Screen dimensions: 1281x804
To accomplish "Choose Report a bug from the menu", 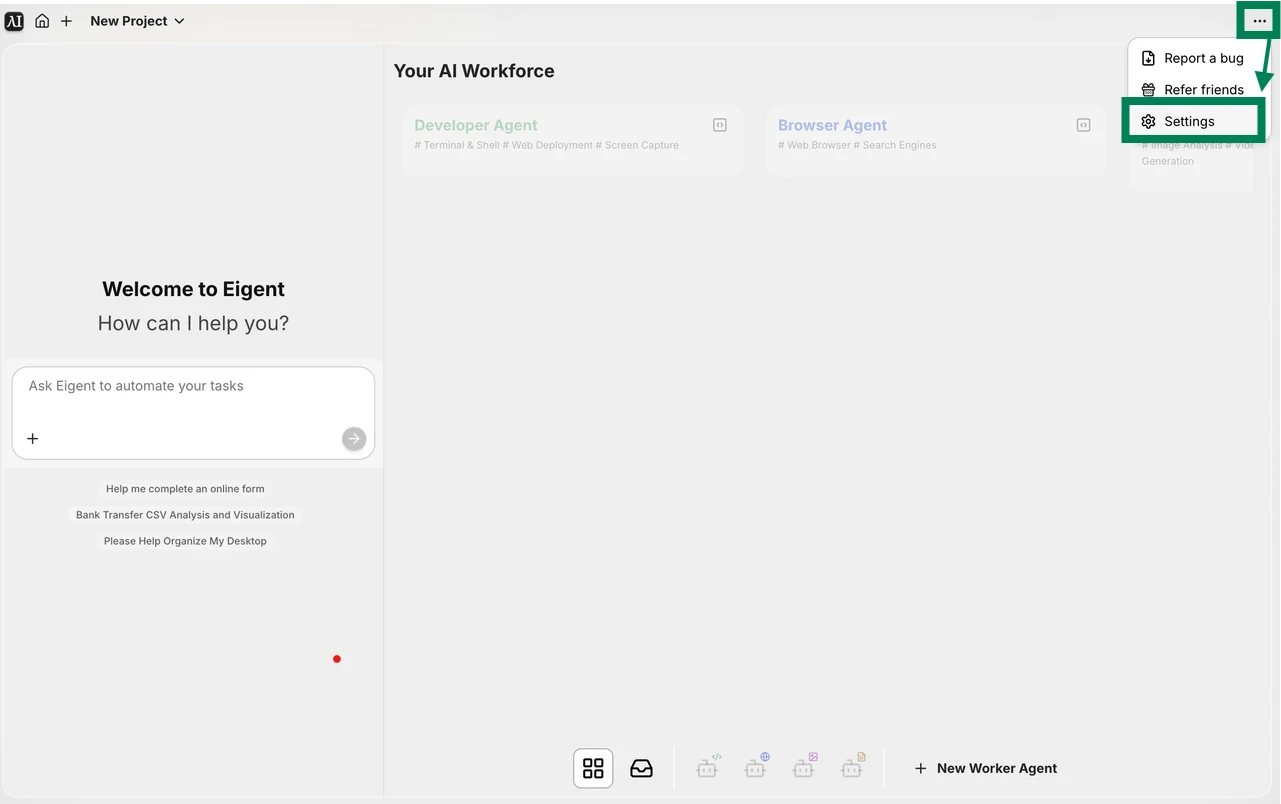I will click(1194, 58).
